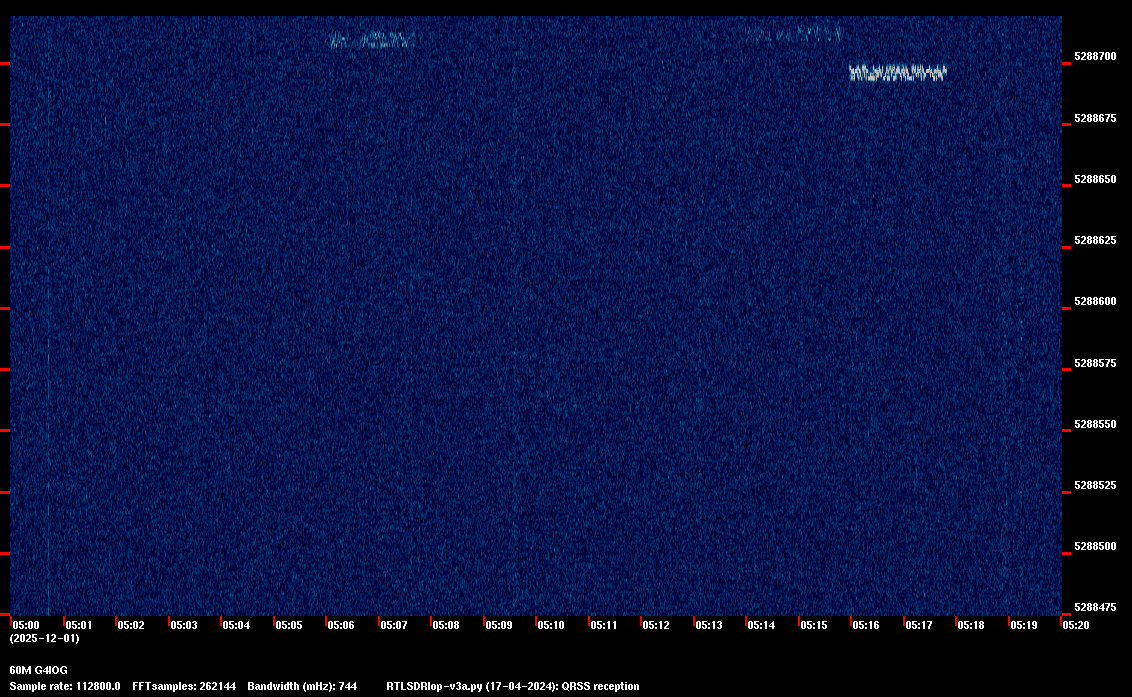Click the 5288650 frequency label

tap(1095, 179)
